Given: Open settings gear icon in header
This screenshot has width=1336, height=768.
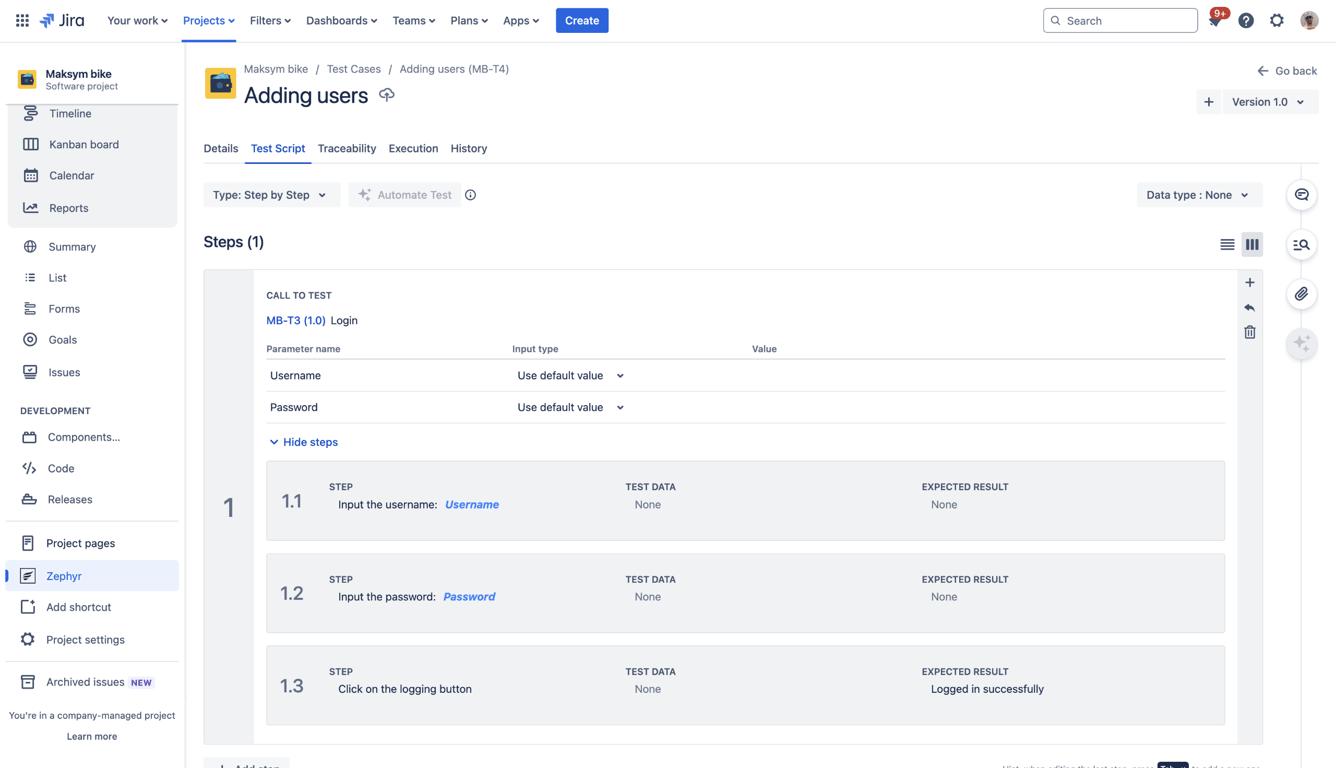Looking at the screenshot, I should 1277,20.
